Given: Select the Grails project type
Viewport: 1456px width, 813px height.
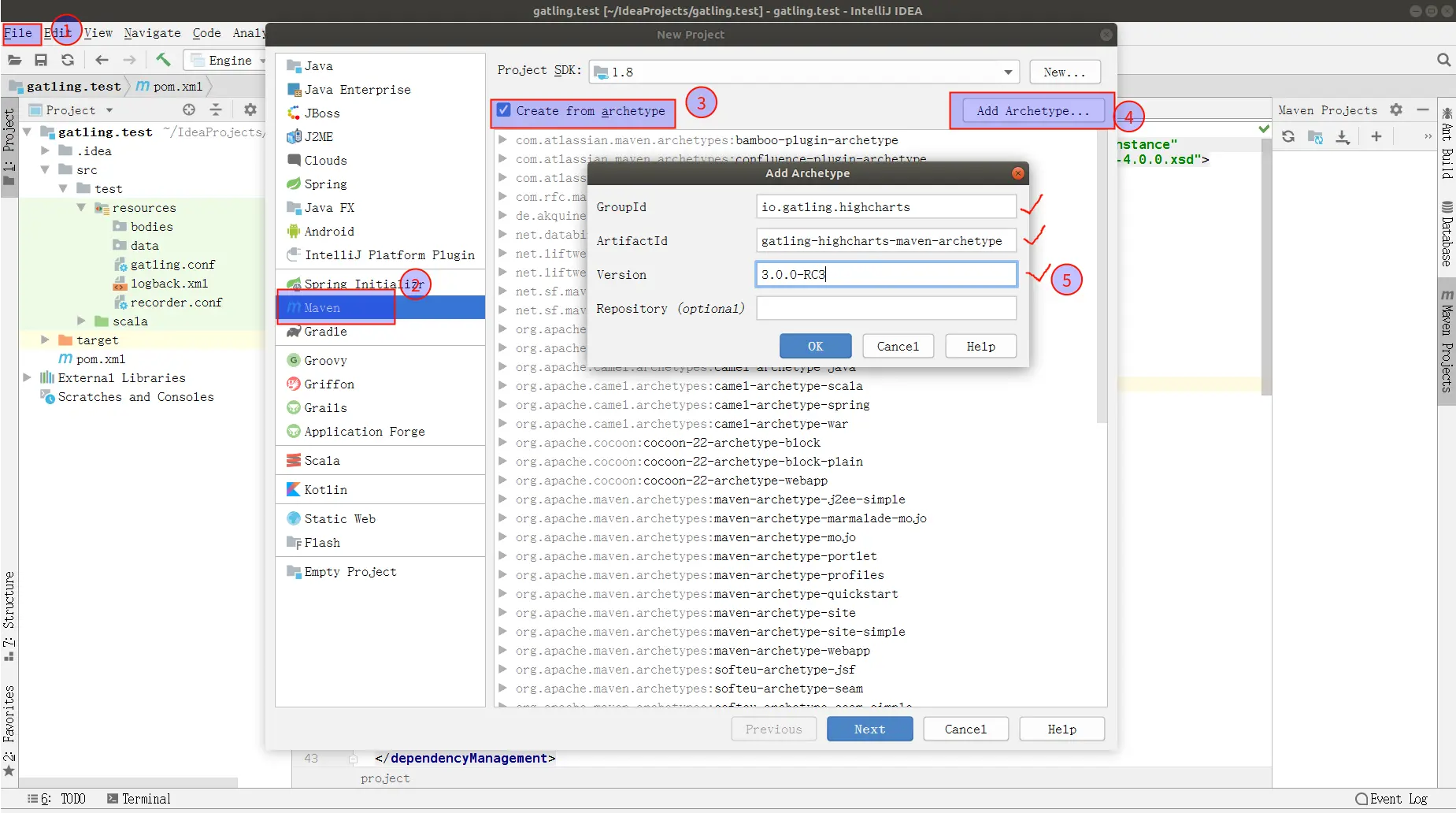Looking at the screenshot, I should tap(380, 408).
